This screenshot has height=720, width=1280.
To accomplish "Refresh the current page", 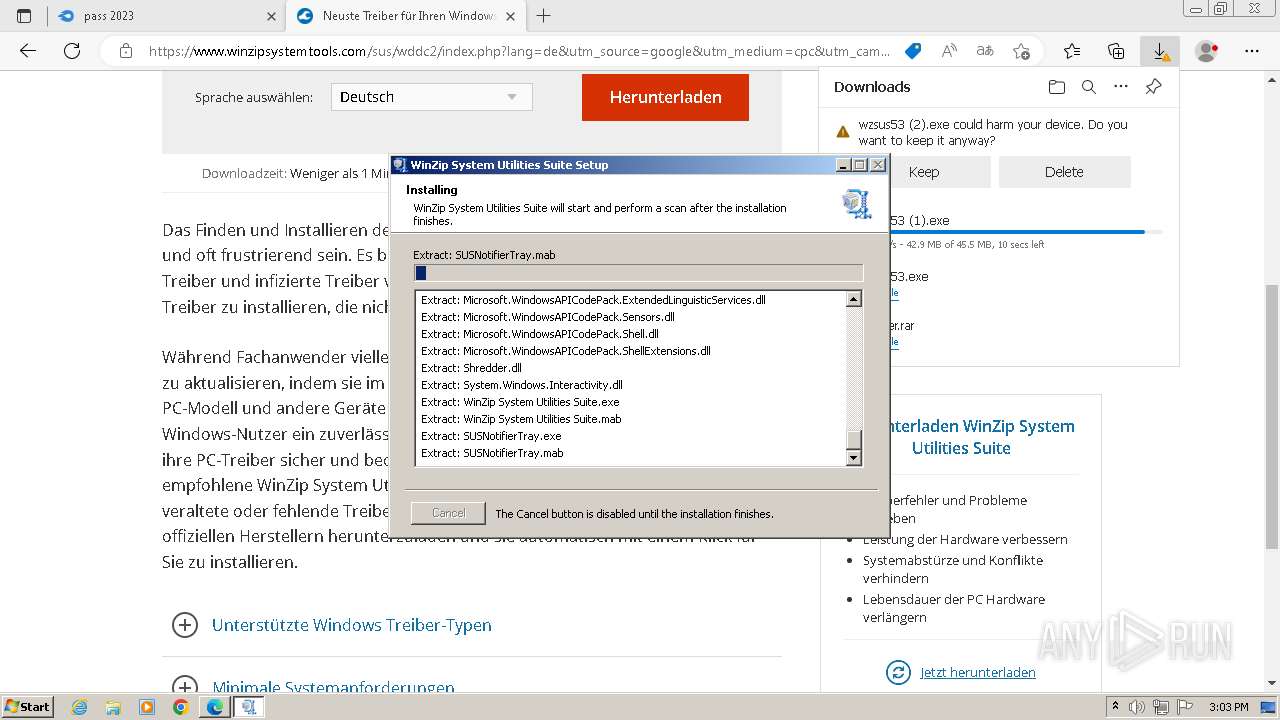I will point(72,51).
